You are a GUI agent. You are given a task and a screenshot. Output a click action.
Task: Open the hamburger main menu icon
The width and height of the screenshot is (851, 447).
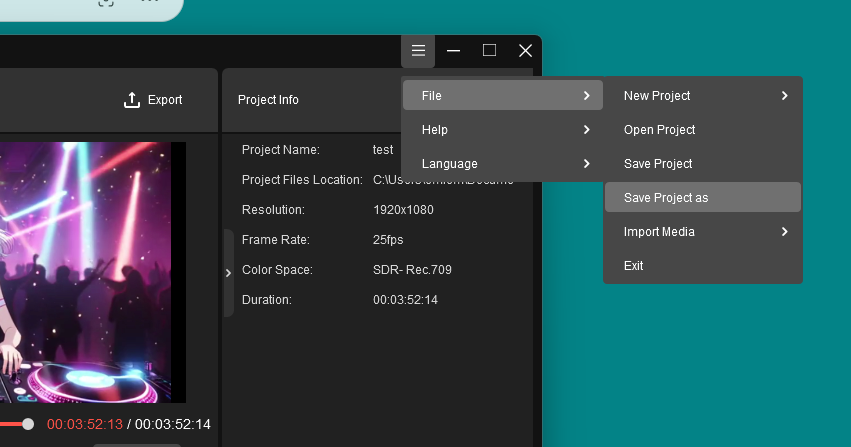pyautogui.click(x=418, y=51)
